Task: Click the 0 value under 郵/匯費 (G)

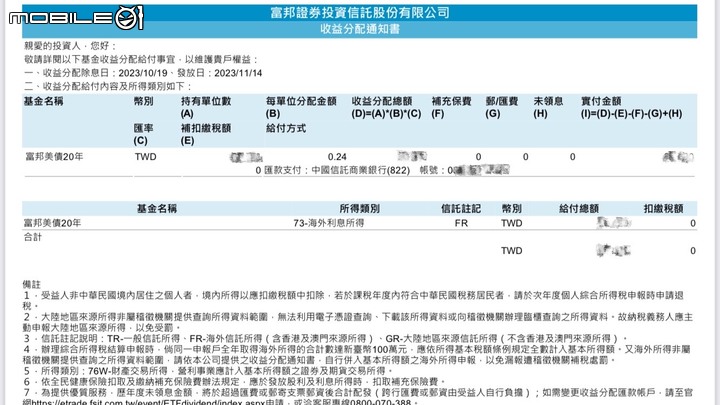Action: coord(525,157)
